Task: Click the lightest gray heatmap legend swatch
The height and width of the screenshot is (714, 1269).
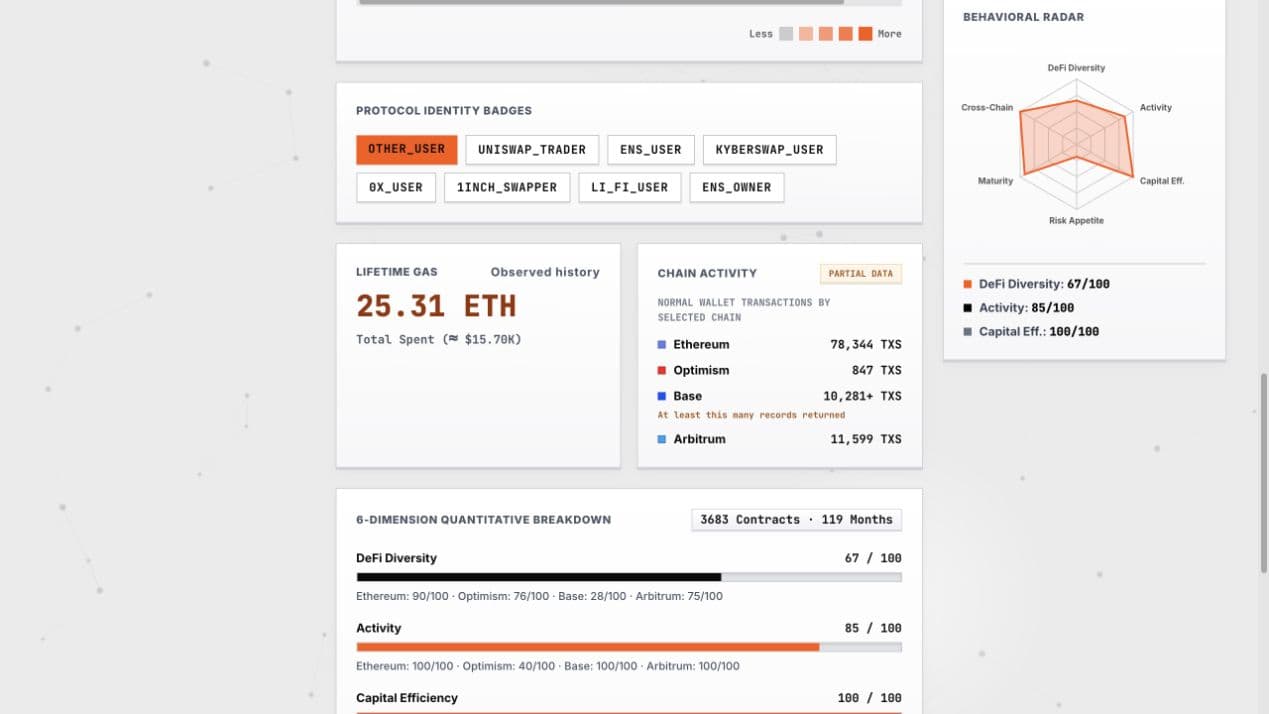Action: click(786, 34)
